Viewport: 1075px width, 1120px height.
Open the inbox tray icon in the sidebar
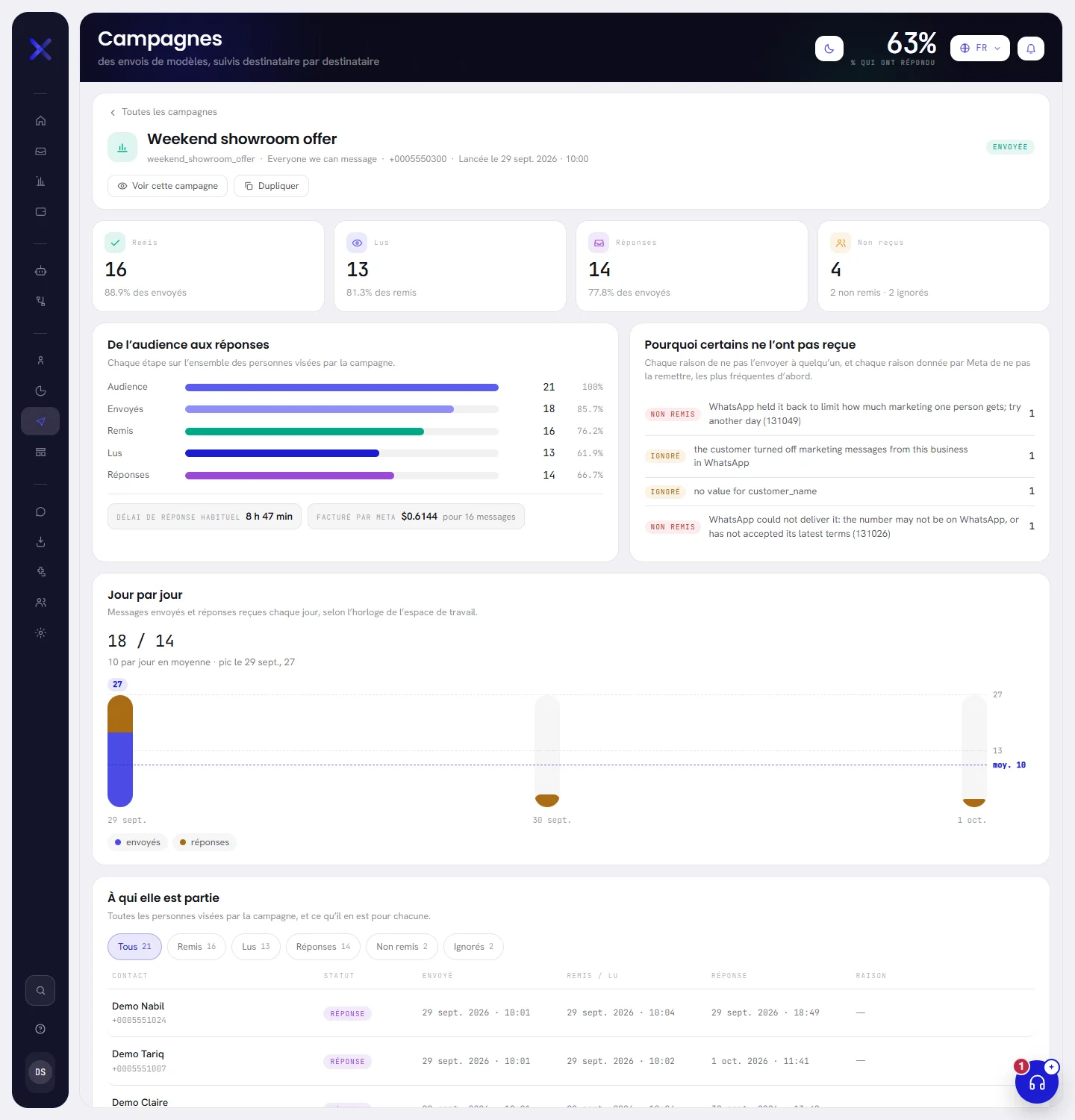(40, 152)
